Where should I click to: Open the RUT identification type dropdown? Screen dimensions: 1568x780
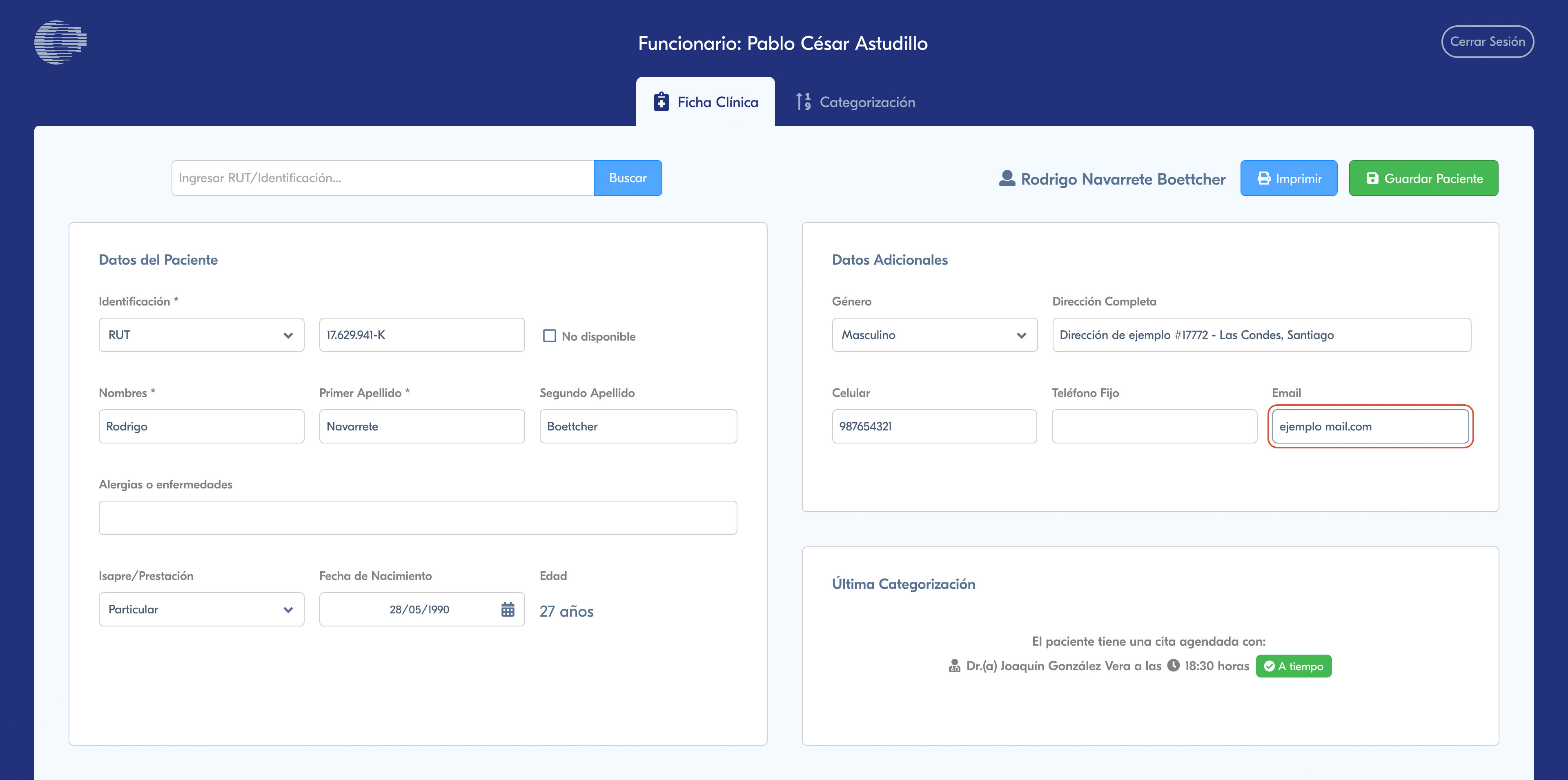tap(201, 335)
